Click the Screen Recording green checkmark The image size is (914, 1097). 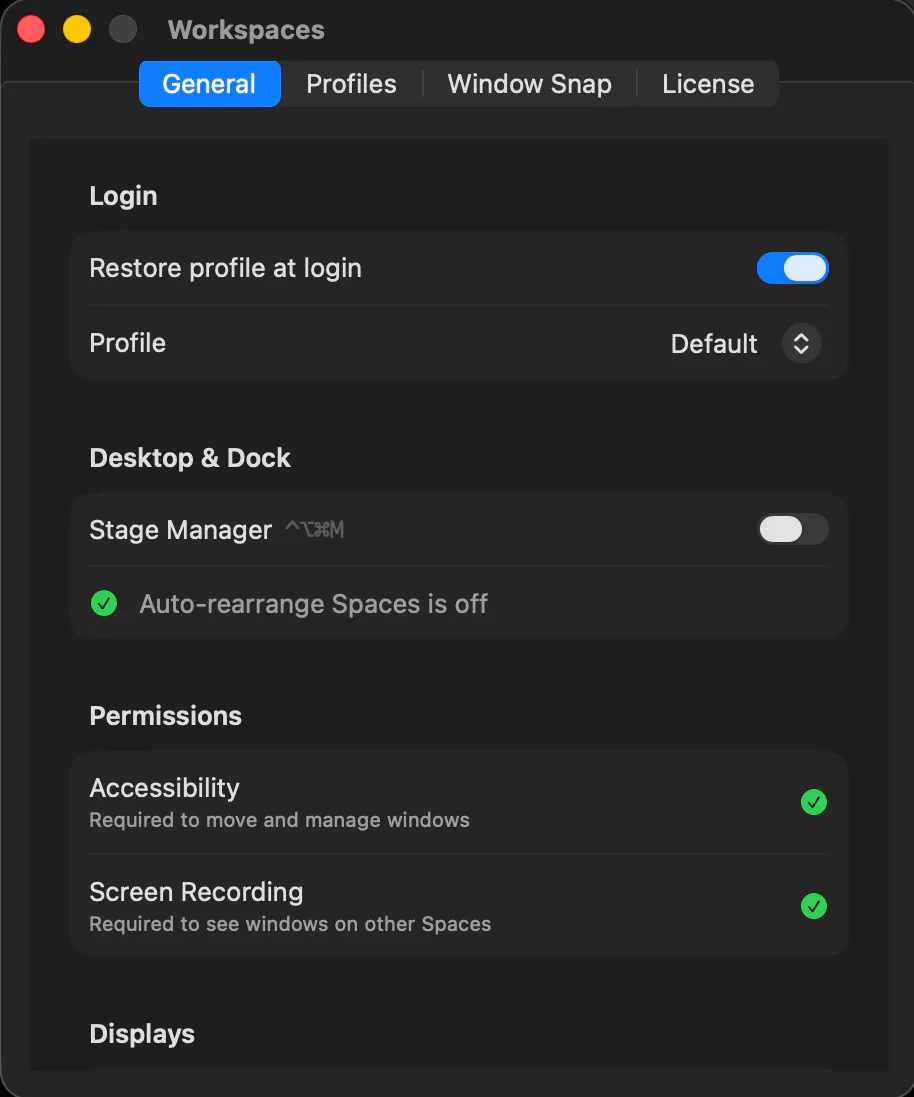tap(813, 906)
